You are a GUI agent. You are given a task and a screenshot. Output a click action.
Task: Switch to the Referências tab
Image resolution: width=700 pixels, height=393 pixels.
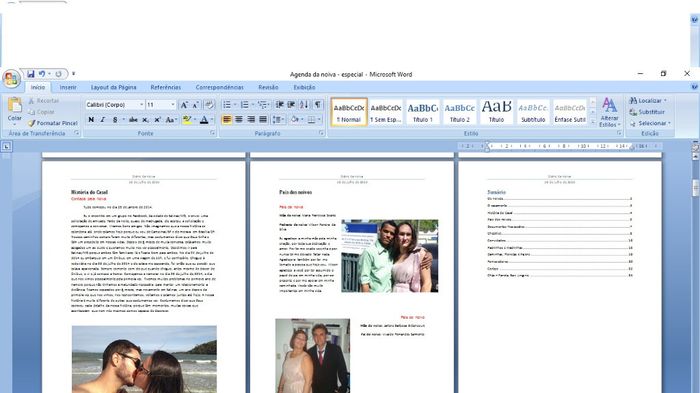click(x=166, y=88)
